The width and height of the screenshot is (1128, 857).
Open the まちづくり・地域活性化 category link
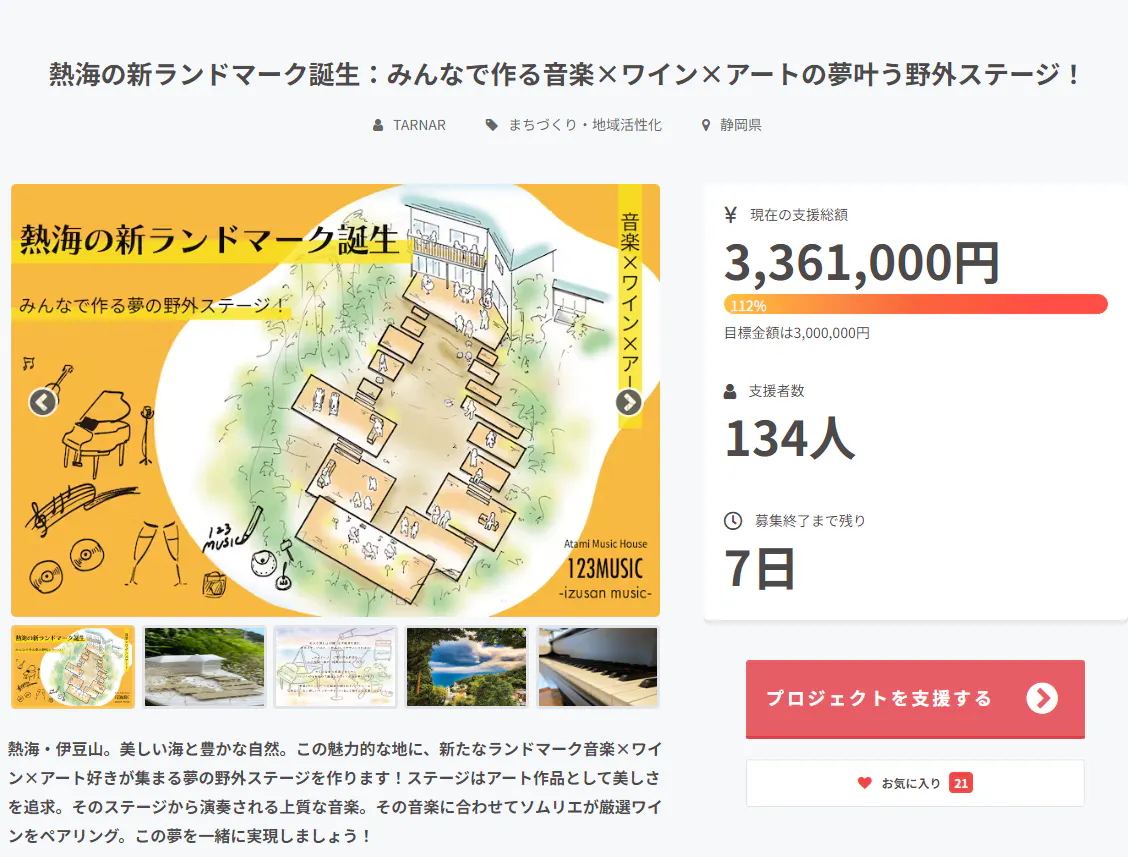[585, 126]
